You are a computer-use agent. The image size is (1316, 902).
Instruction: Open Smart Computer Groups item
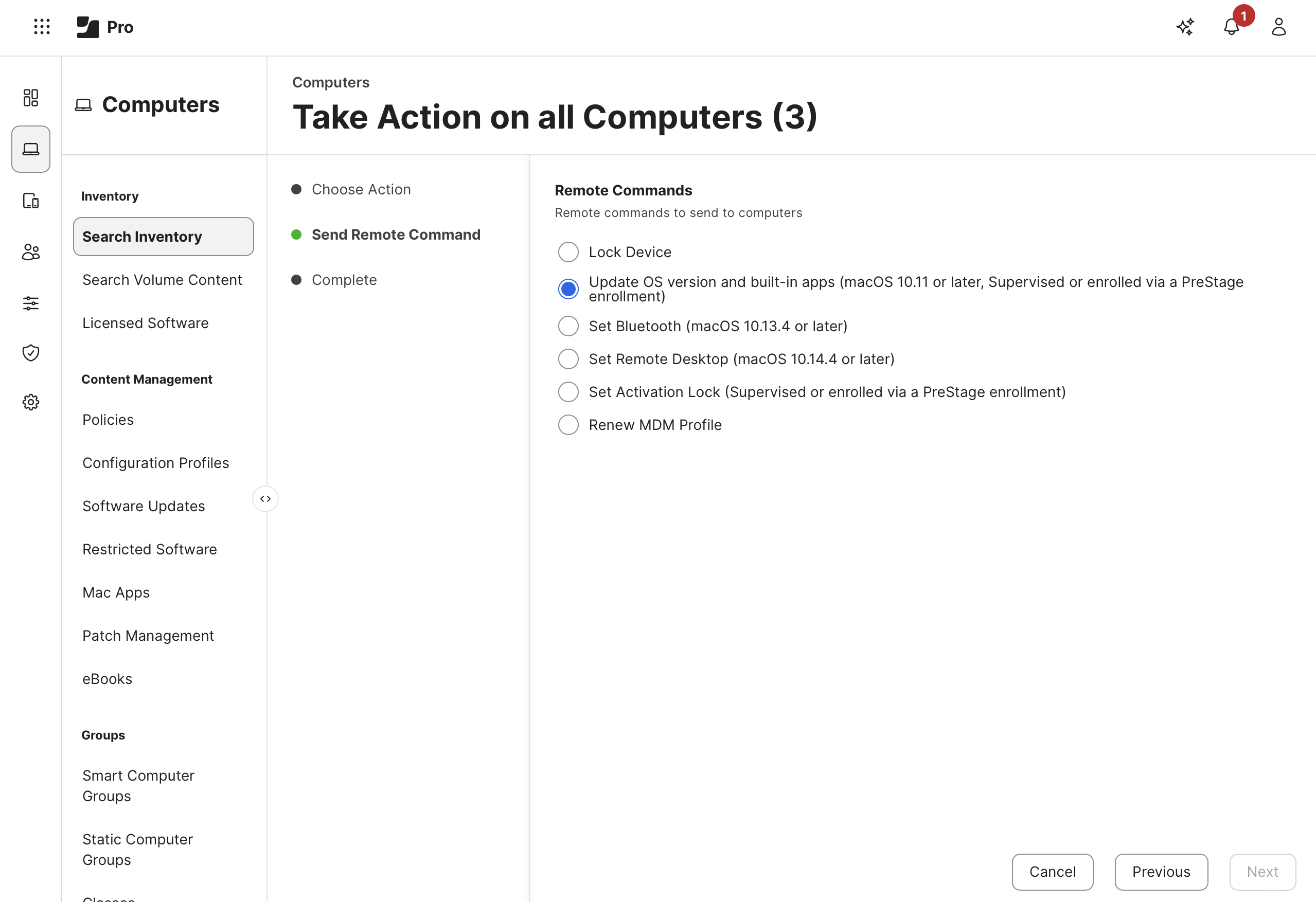point(138,785)
